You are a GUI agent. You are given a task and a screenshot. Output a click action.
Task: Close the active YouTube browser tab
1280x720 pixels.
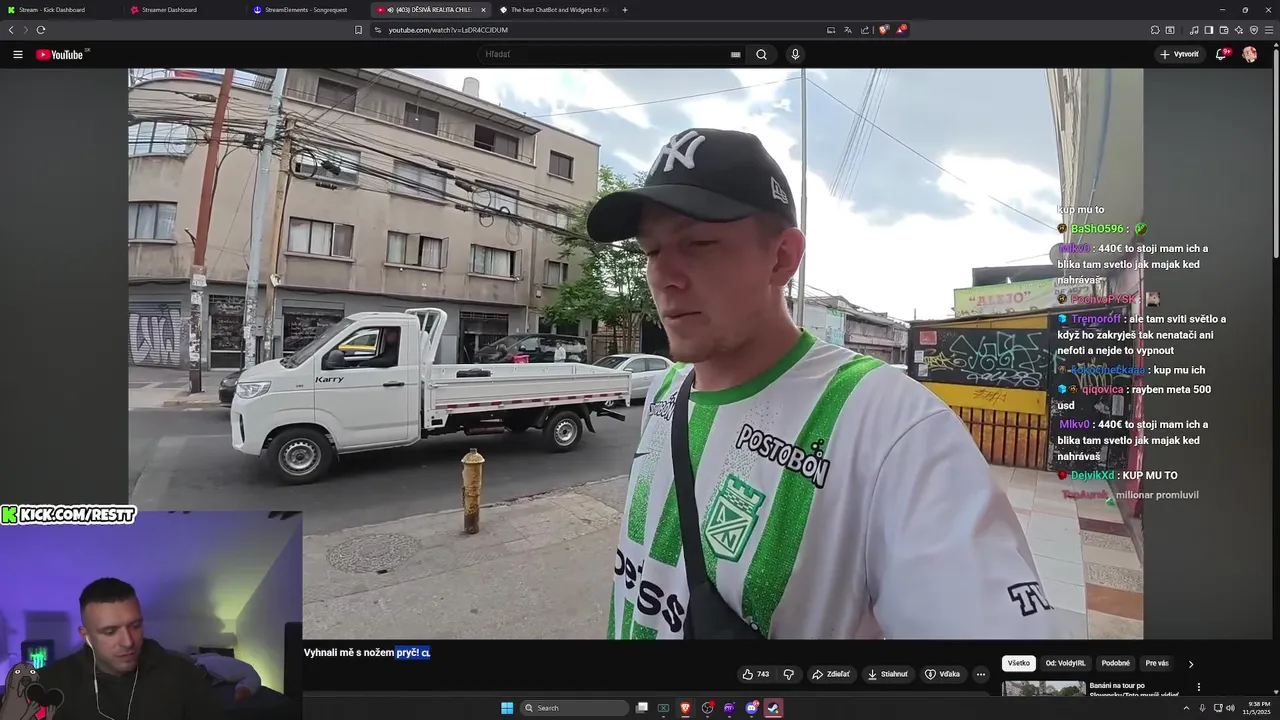click(x=483, y=10)
